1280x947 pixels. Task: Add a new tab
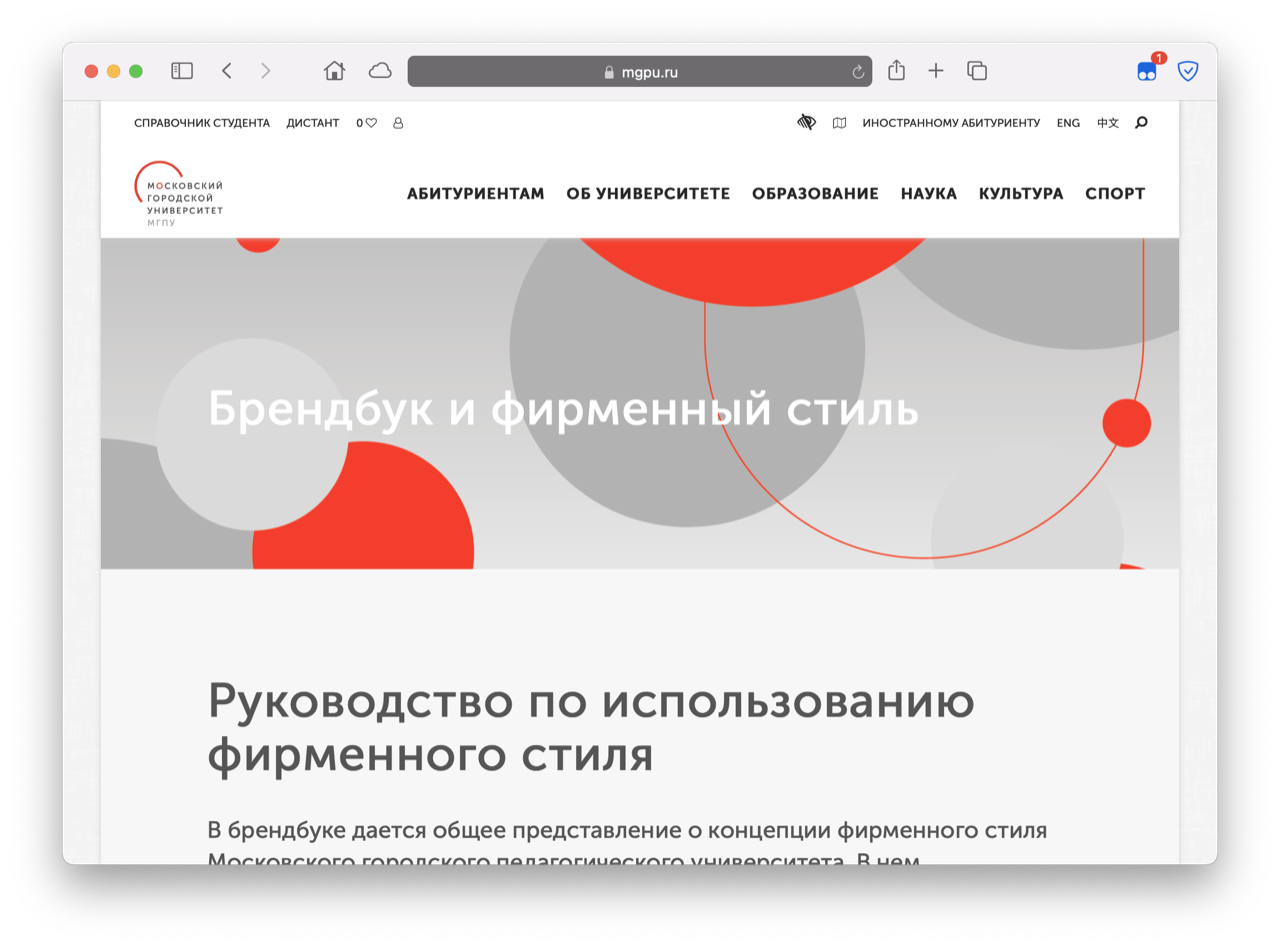[936, 71]
